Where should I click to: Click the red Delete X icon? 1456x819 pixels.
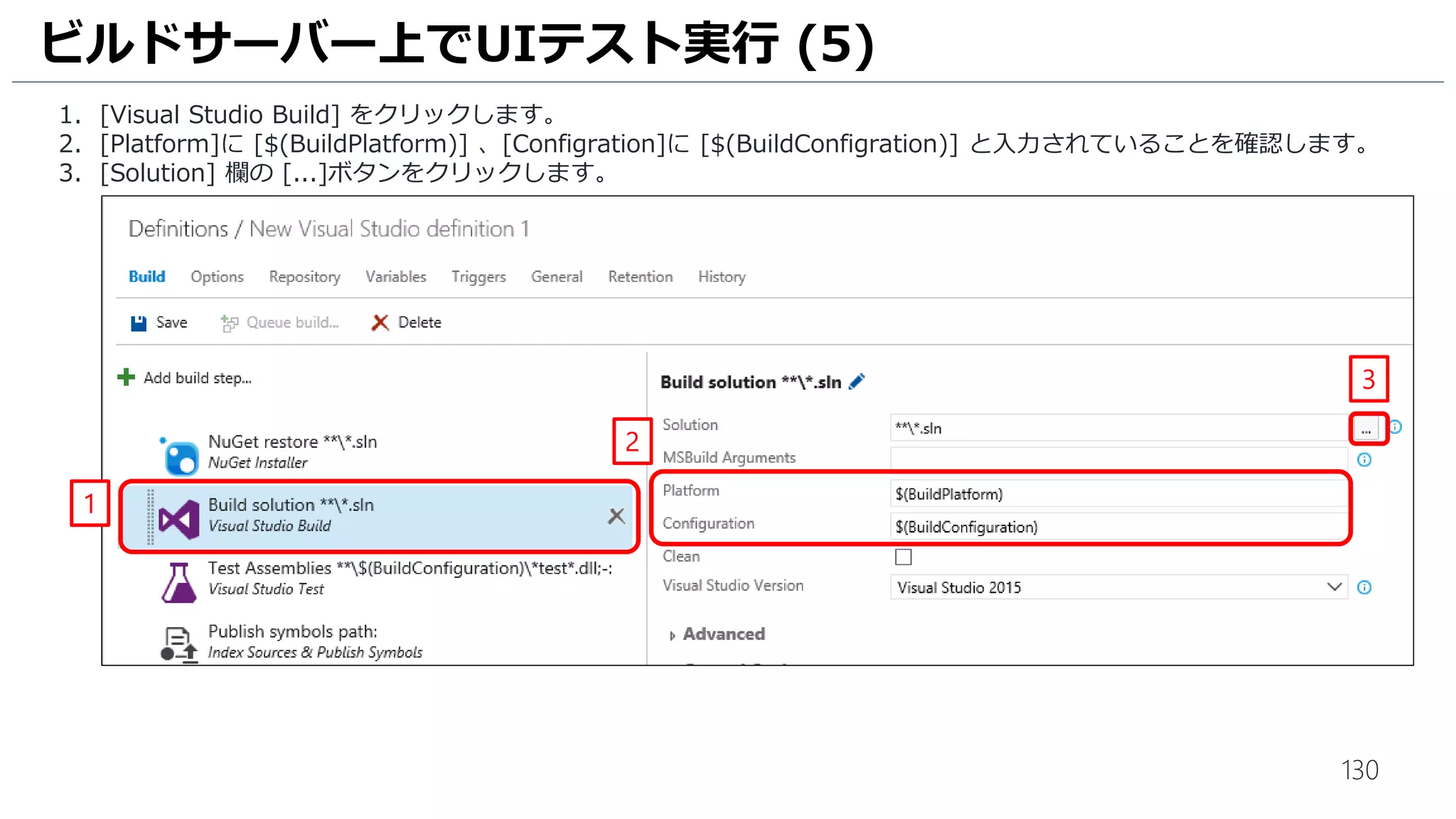click(x=380, y=323)
